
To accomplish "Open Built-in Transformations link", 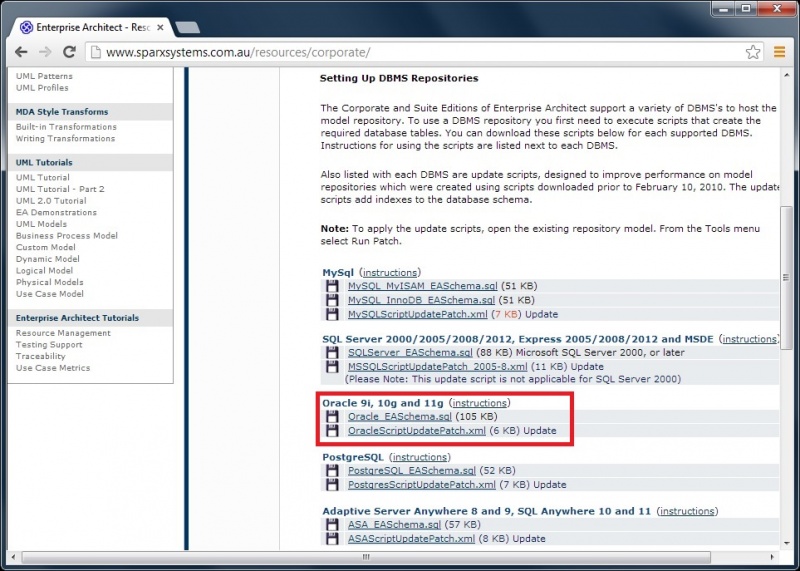I will [66, 127].
